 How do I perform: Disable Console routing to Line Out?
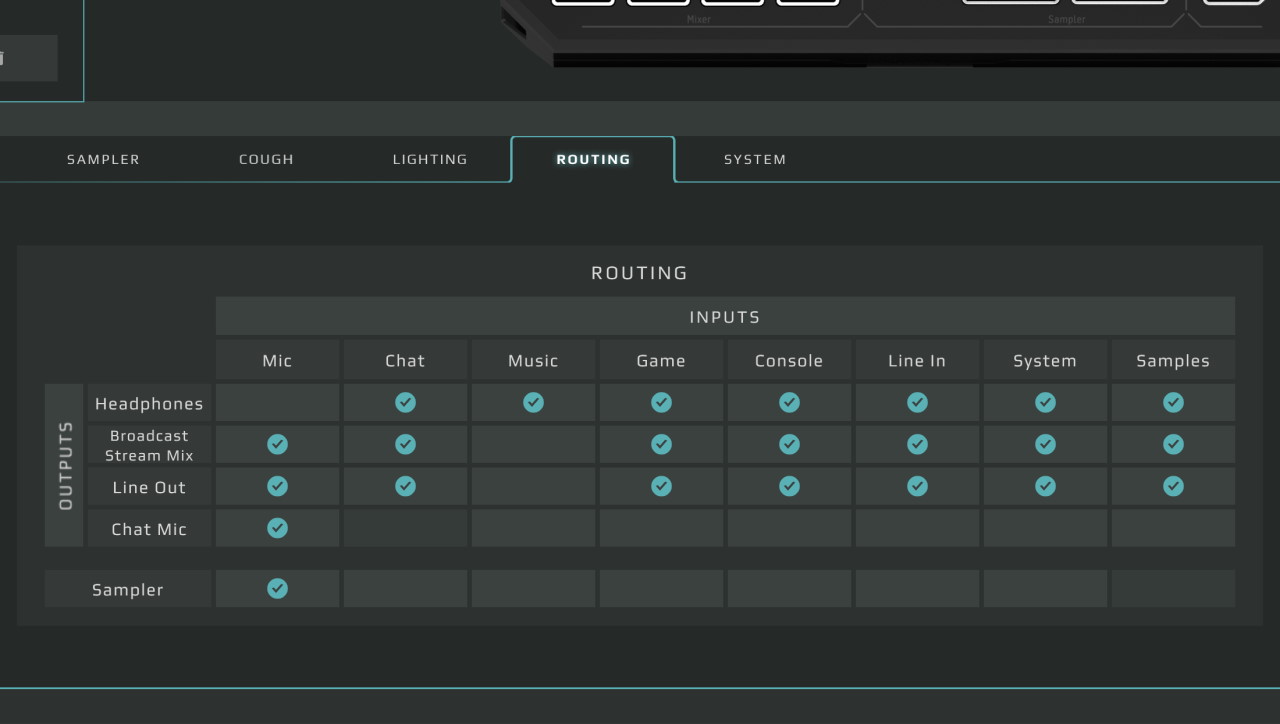pyautogui.click(x=789, y=486)
